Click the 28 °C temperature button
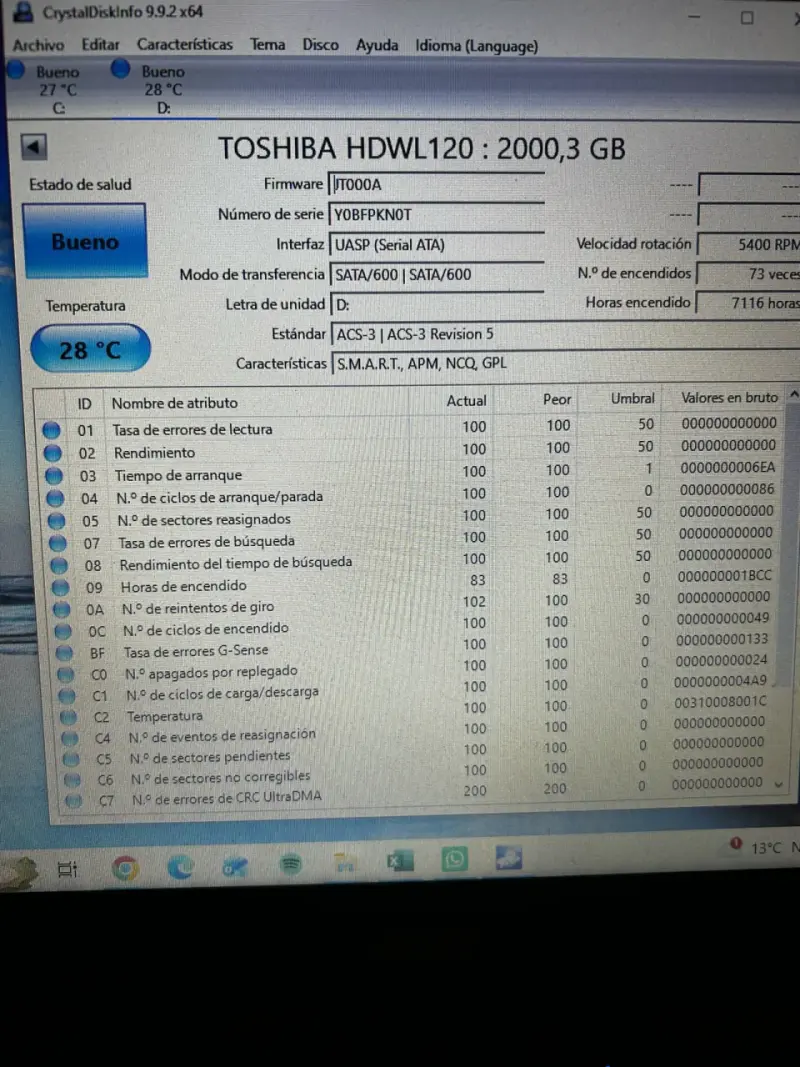This screenshot has height=1067, width=800. (x=90, y=349)
